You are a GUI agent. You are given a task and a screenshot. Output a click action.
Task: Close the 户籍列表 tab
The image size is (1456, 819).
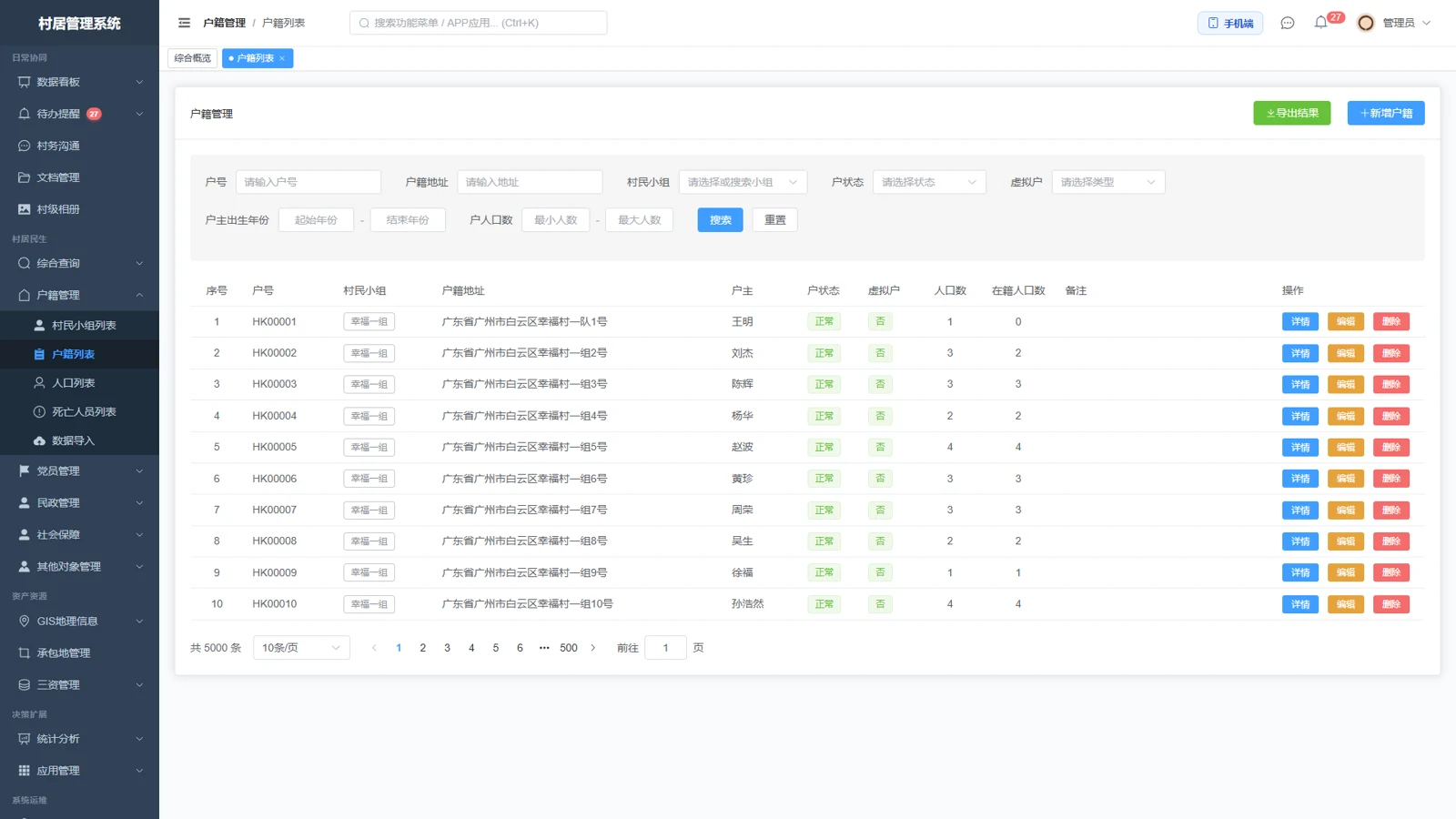coord(282,58)
